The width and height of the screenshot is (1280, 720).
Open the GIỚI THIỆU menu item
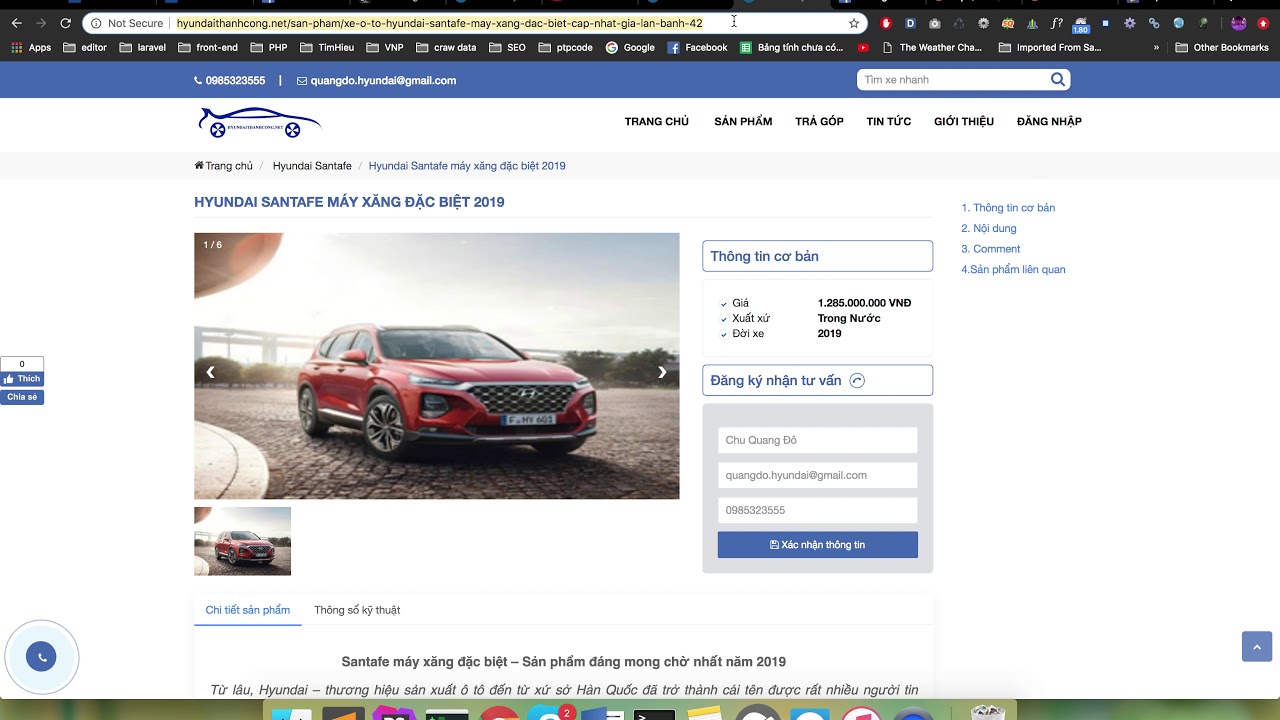[x=964, y=122]
